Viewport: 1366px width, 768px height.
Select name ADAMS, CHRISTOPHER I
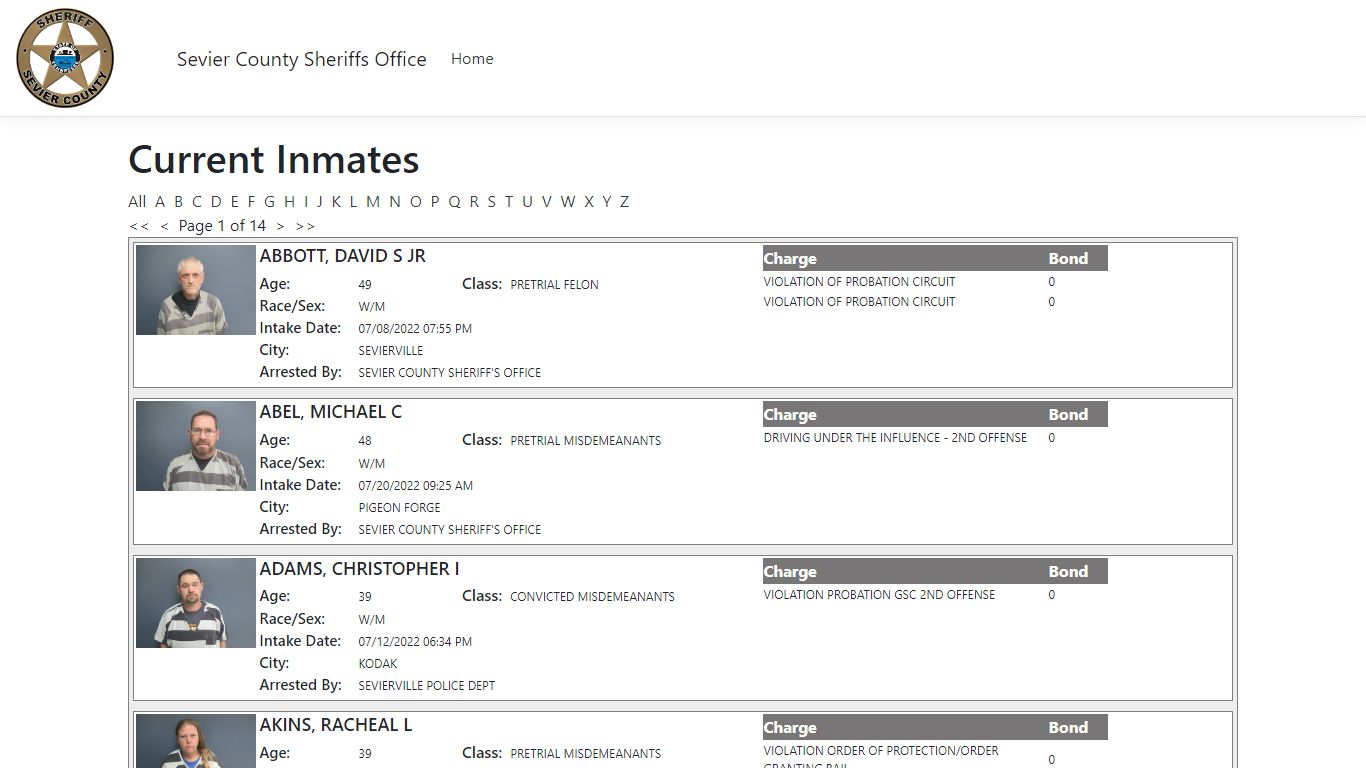coord(360,569)
